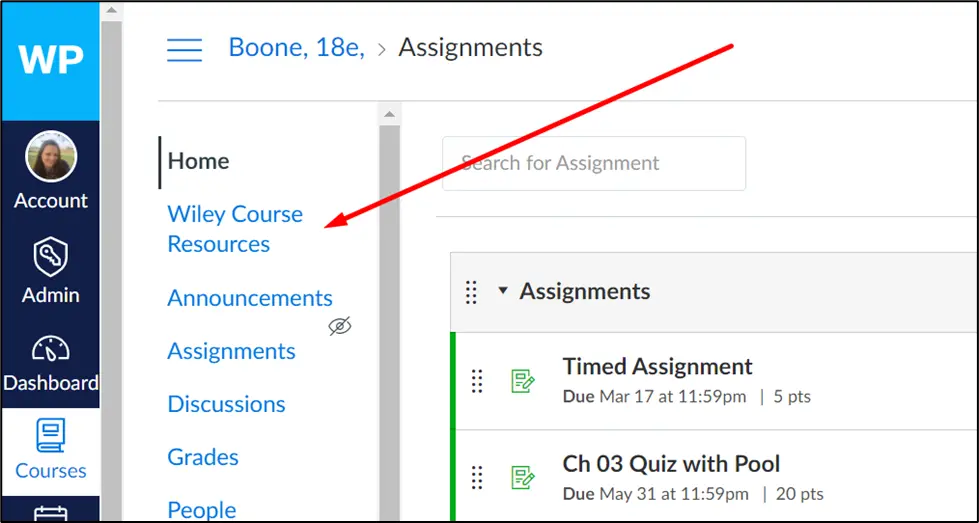The image size is (979, 523).
Task: Go to Discussions in course navigation
Action: pyautogui.click(x=226, y=404)
